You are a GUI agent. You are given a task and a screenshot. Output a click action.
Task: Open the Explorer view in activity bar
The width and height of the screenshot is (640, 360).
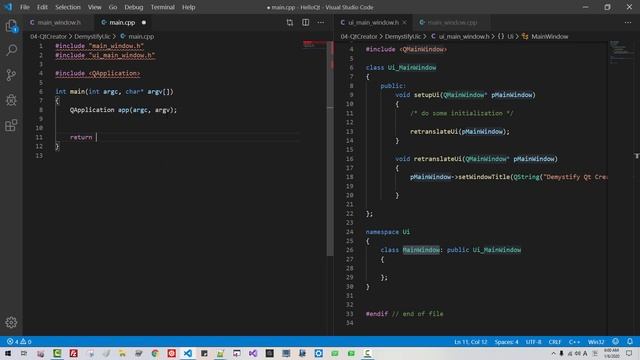pos(11,26)
